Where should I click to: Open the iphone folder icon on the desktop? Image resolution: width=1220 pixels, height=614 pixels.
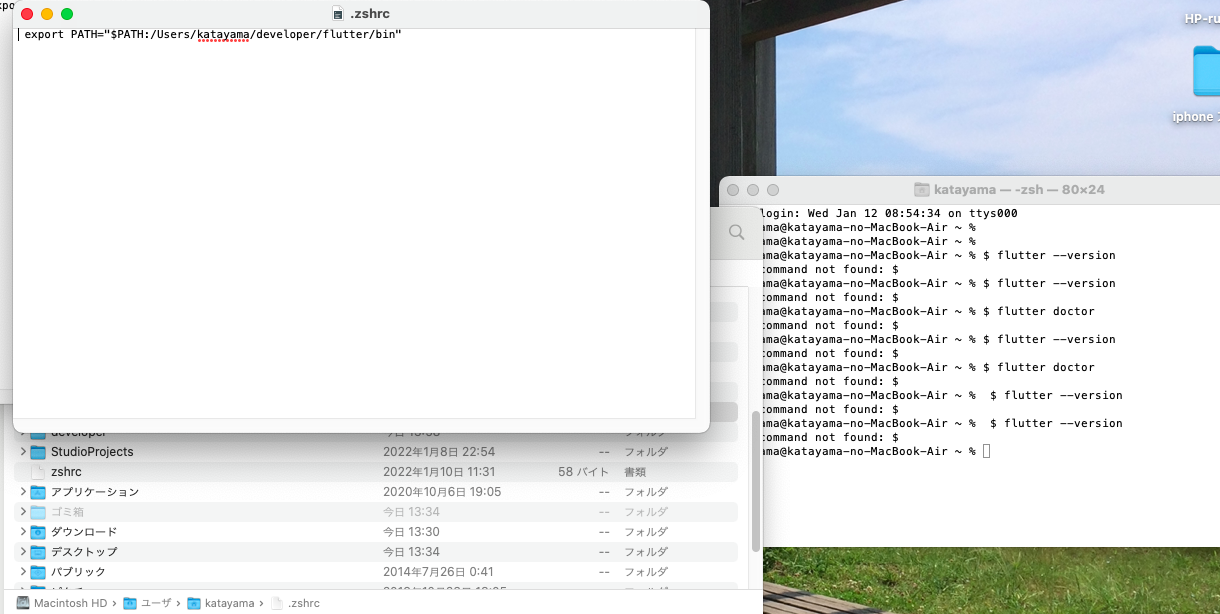pos(1206,72)
